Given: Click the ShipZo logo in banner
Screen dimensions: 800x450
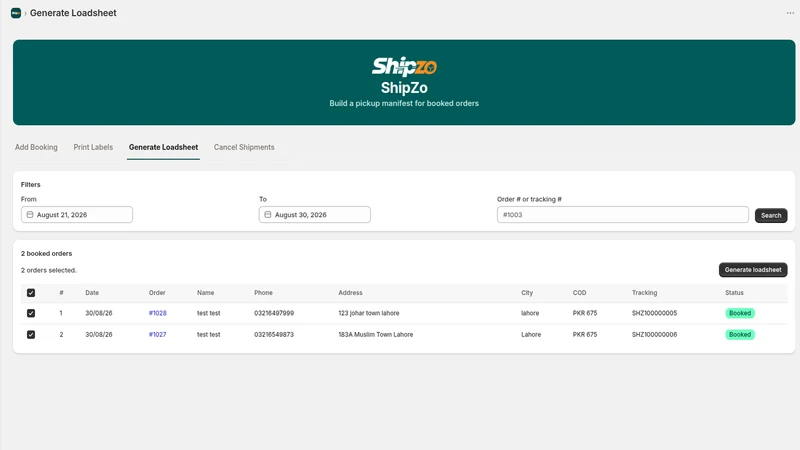Looking at the screenshot, I should (404, 66).
